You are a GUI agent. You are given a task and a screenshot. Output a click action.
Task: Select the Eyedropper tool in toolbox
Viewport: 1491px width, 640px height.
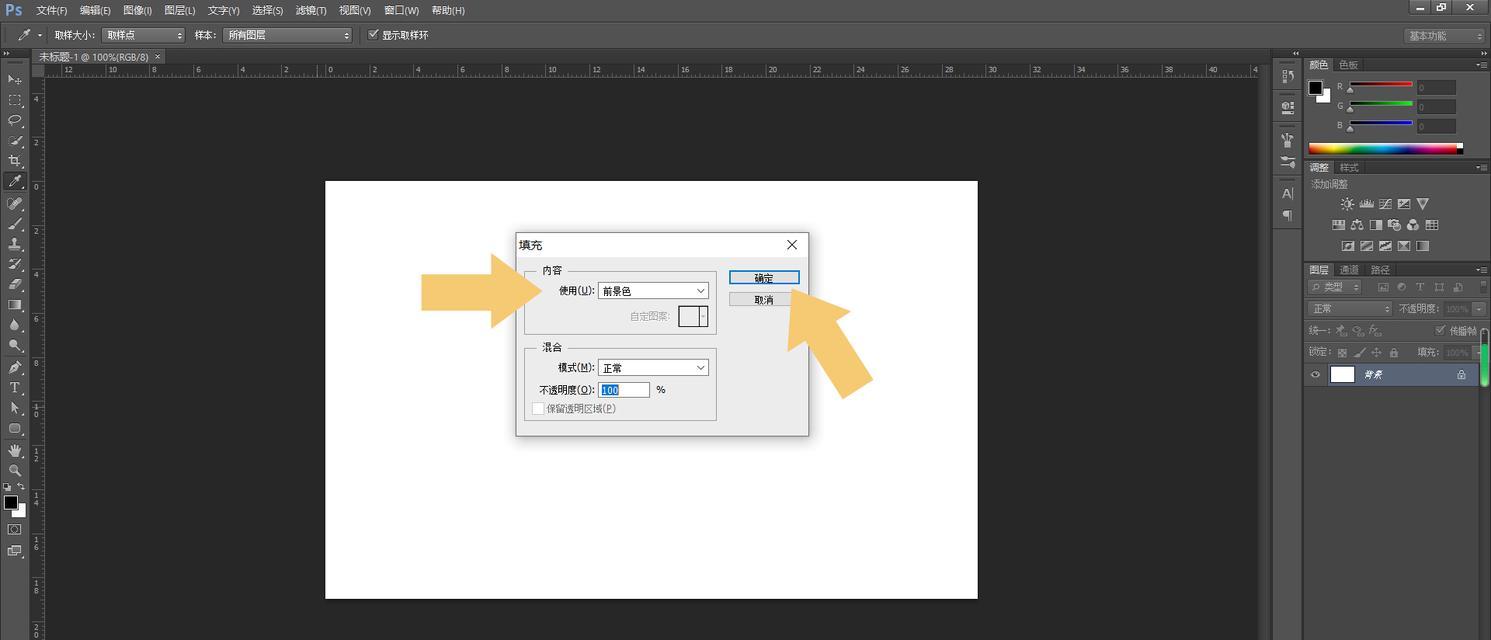[x=15, y=182]
